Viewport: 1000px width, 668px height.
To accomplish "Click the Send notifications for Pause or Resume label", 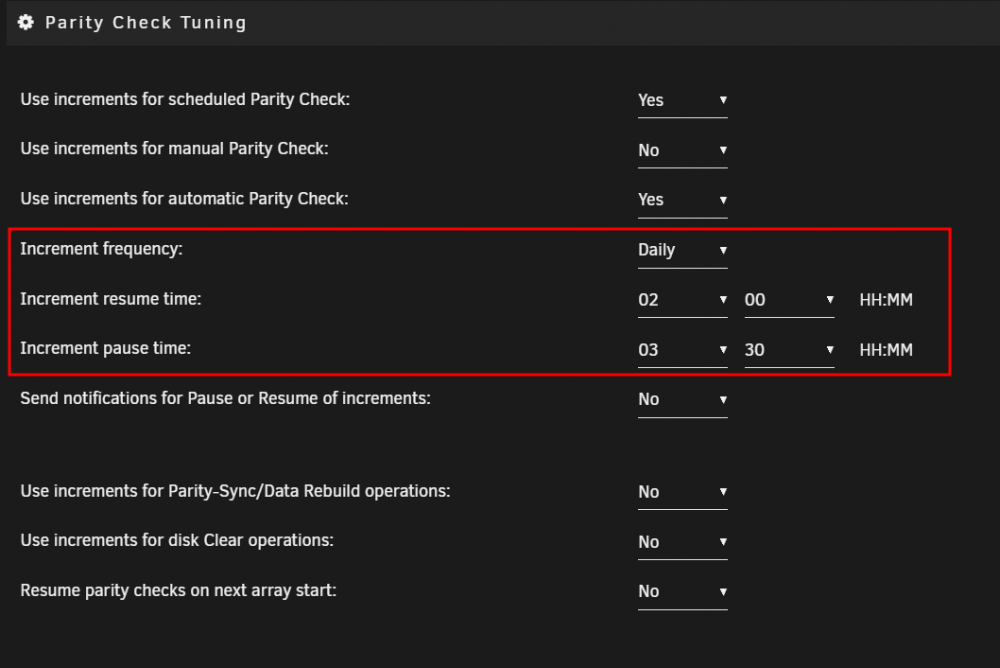I will coord(225,398).
